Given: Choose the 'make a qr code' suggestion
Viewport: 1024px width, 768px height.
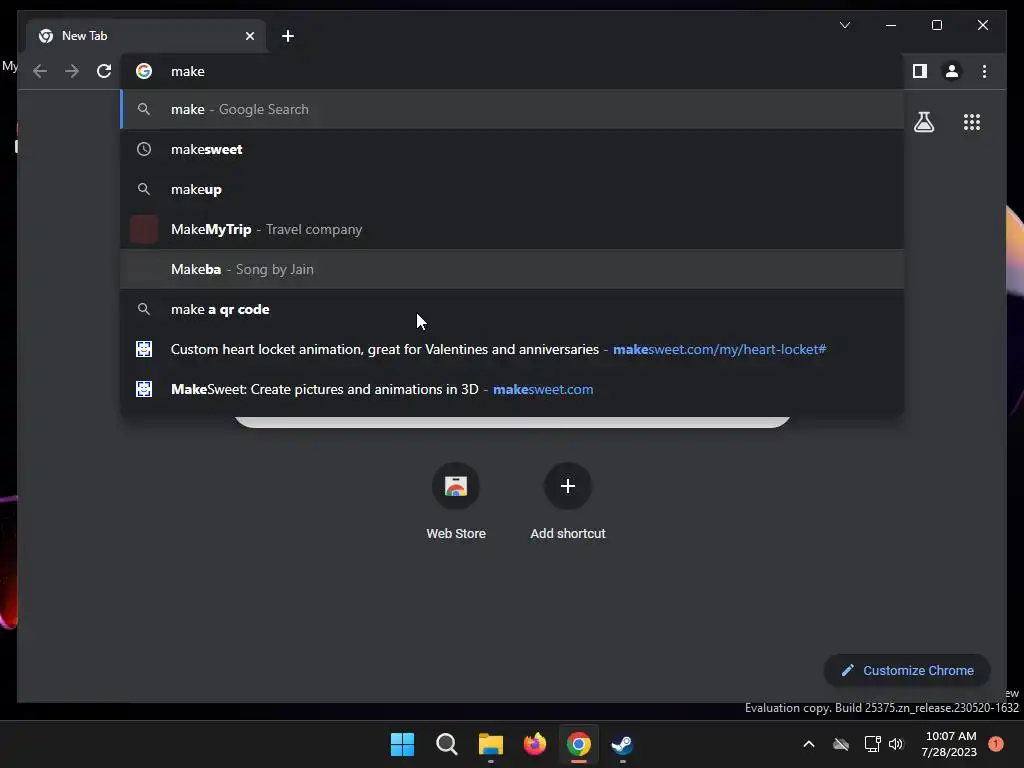Looking at the screenshot, I should (513, 310).
